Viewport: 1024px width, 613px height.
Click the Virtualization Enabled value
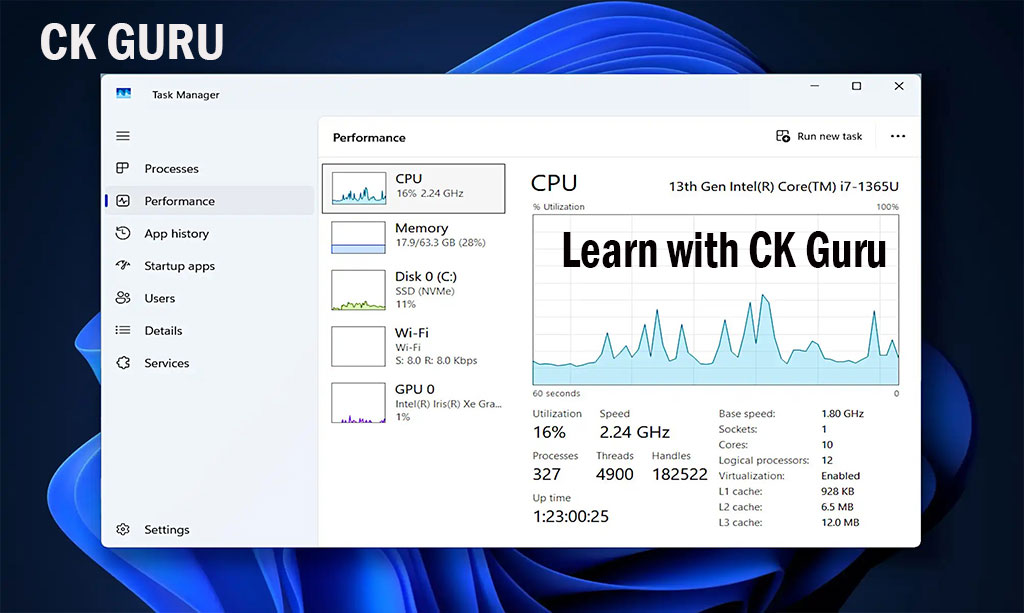pyautogui.click(x=840, y=476)
